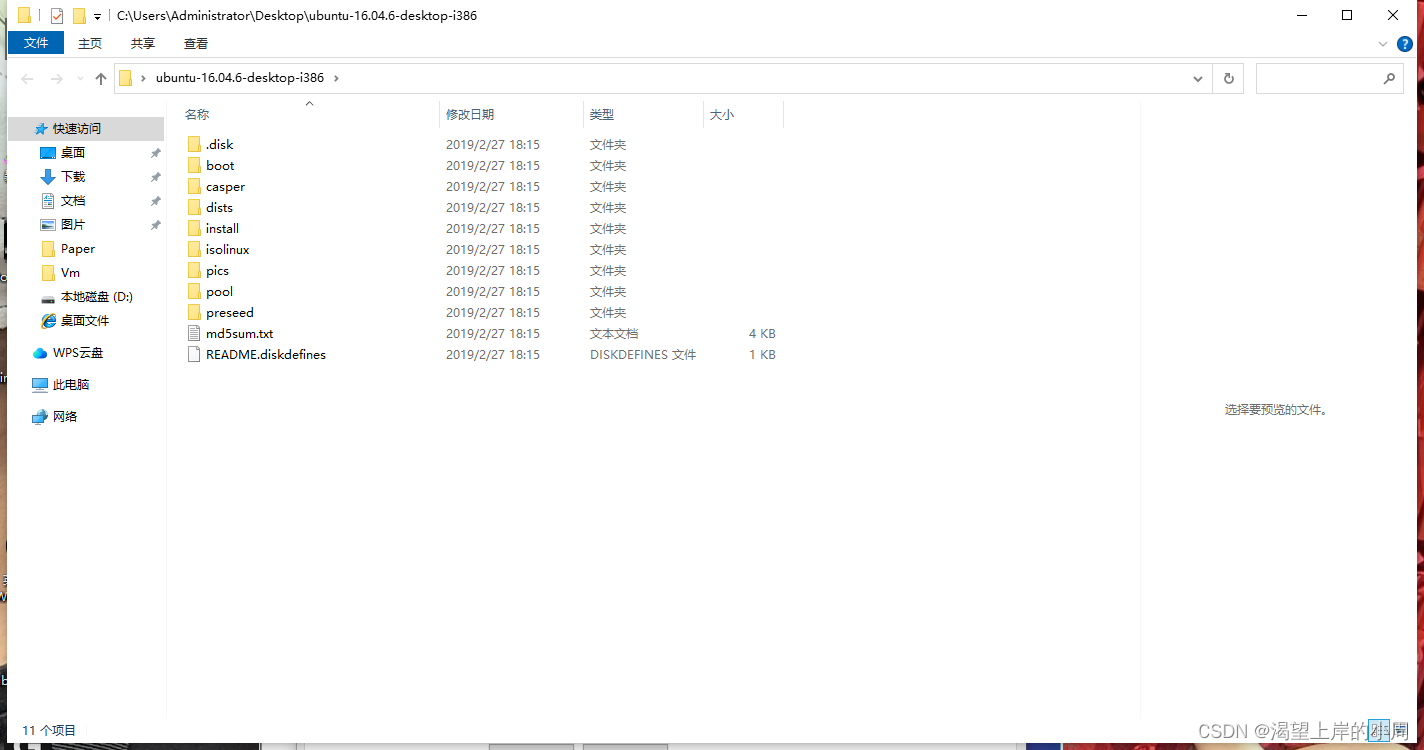Click the preseed folder name
Viewport: 1424px width, 750px height.
coord(230,312)
